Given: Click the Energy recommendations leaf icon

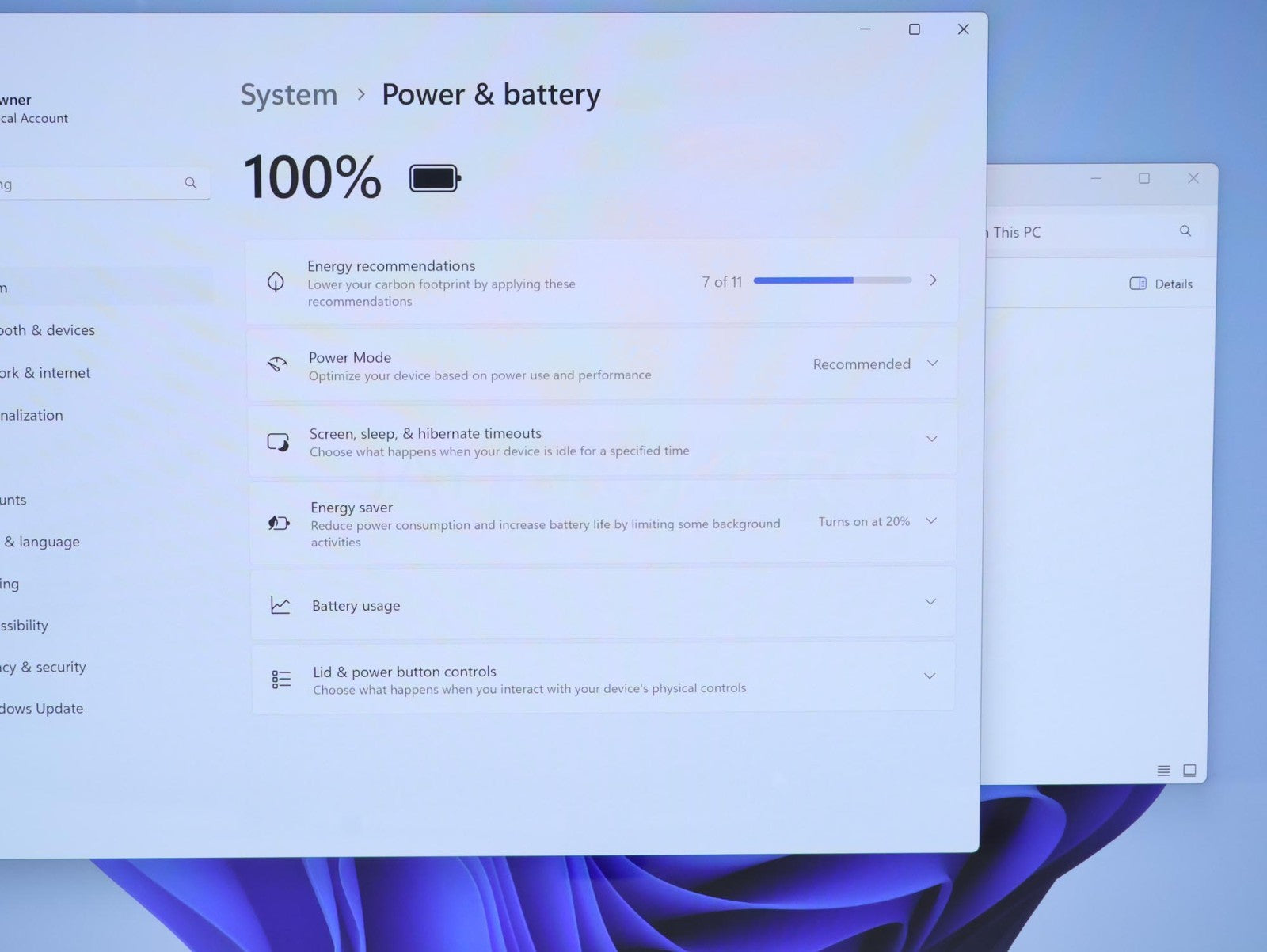Looking at the screenshot, I should [276, 281].
